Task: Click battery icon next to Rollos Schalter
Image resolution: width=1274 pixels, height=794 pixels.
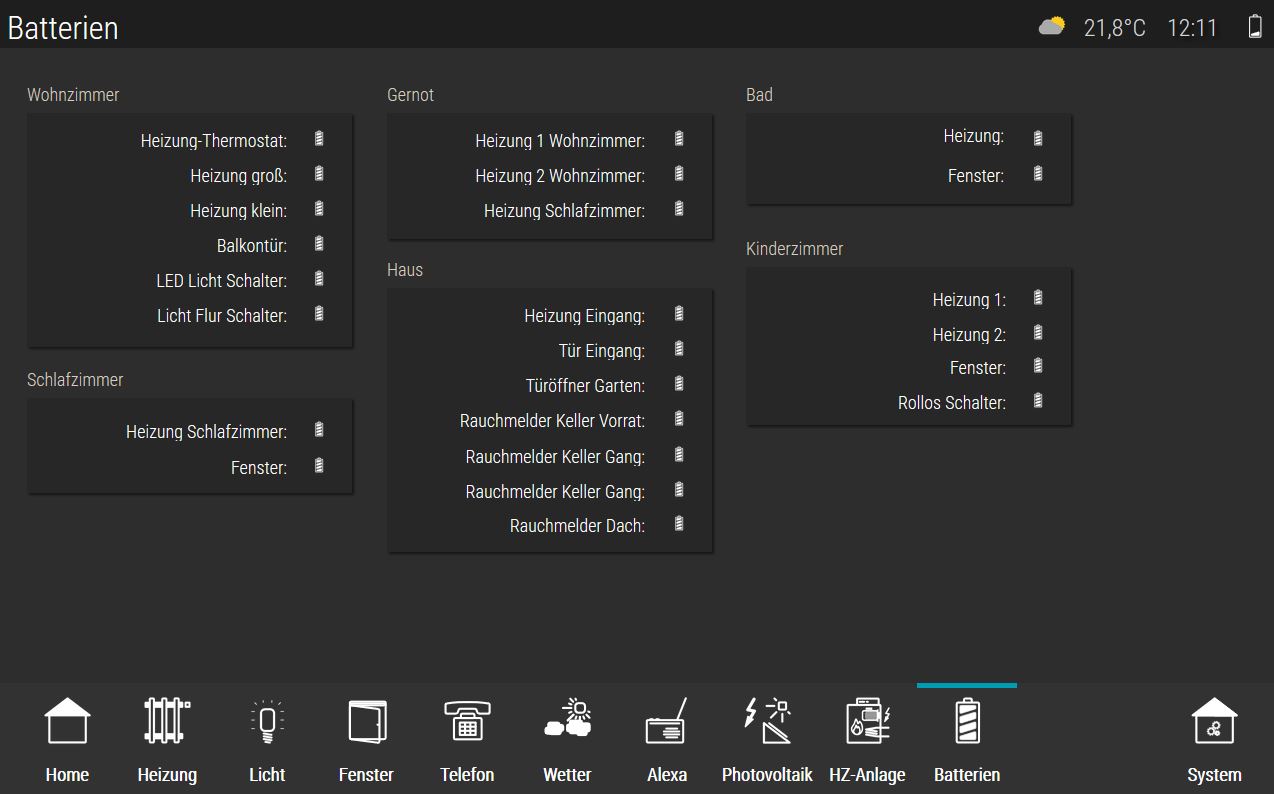Action: 1038,400
